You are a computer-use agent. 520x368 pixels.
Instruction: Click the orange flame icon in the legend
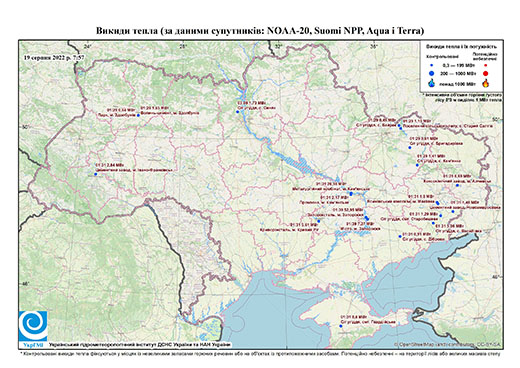click(486, 83)
